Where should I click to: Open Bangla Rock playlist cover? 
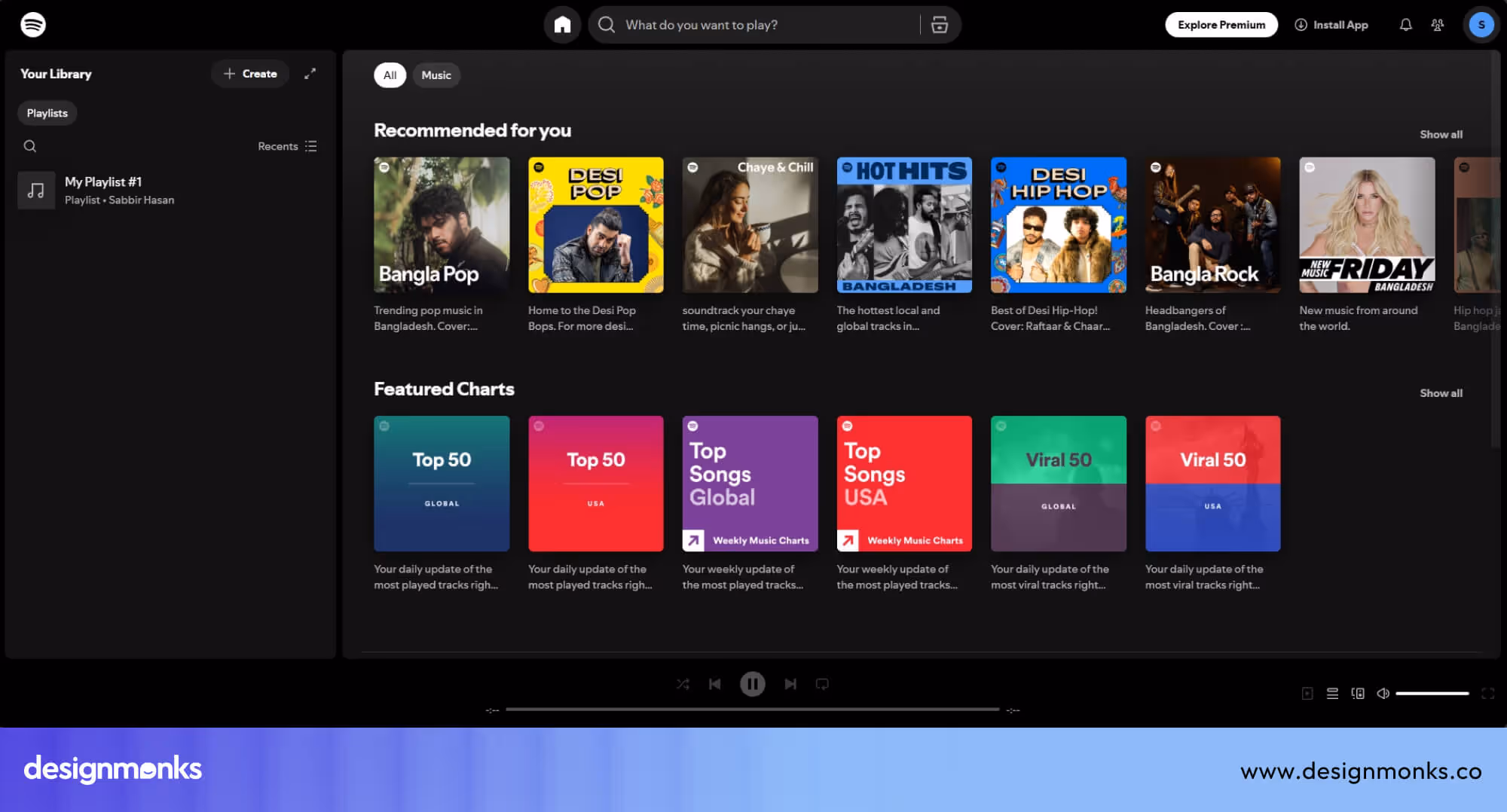pyautogui.click(x=1212, y=225)
